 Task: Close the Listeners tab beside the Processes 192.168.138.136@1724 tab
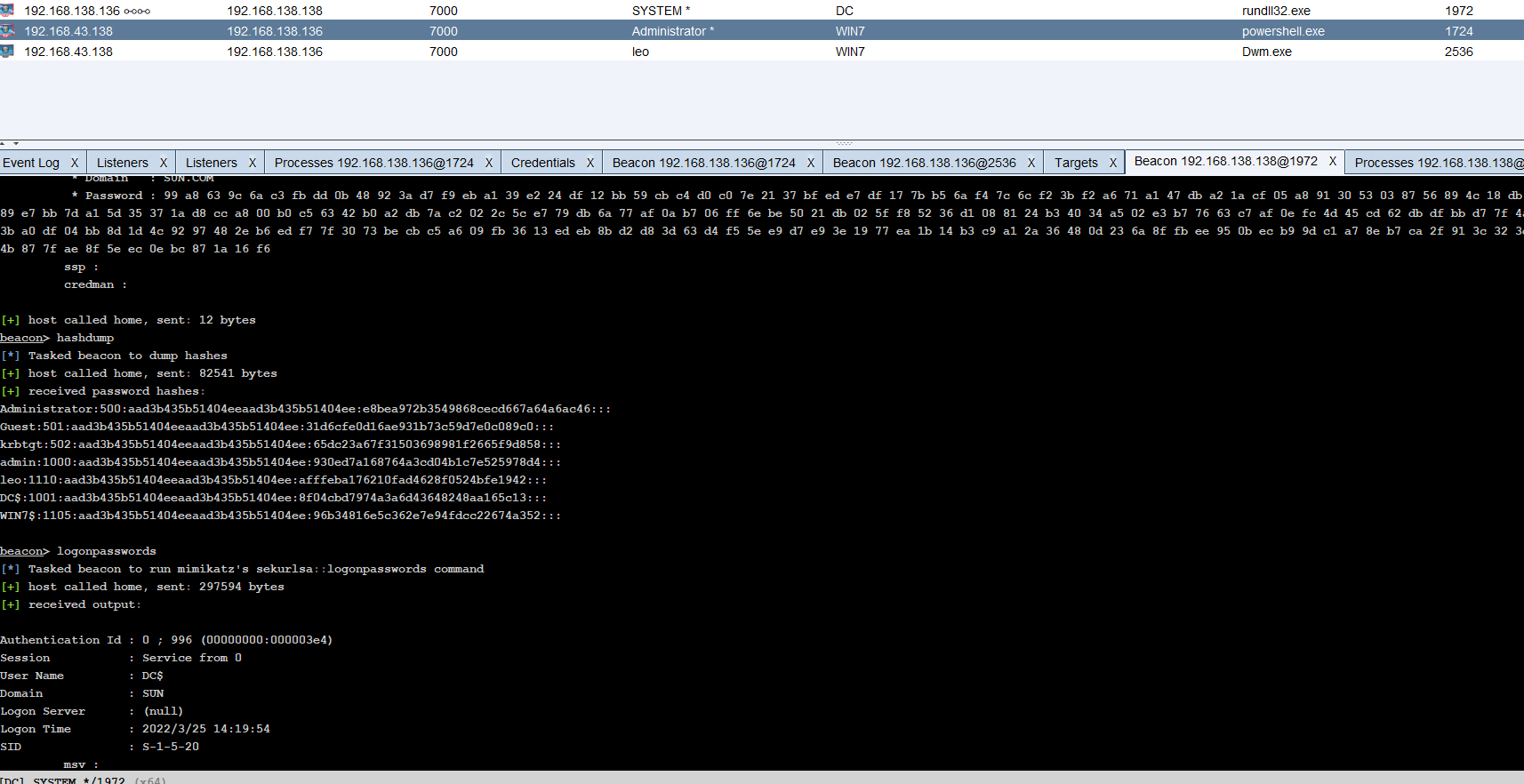point(253,163)
